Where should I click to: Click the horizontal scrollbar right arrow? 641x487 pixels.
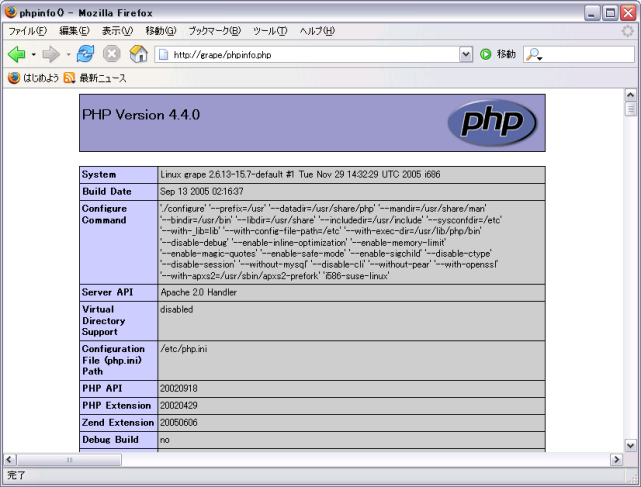click(x=616, y=459)
